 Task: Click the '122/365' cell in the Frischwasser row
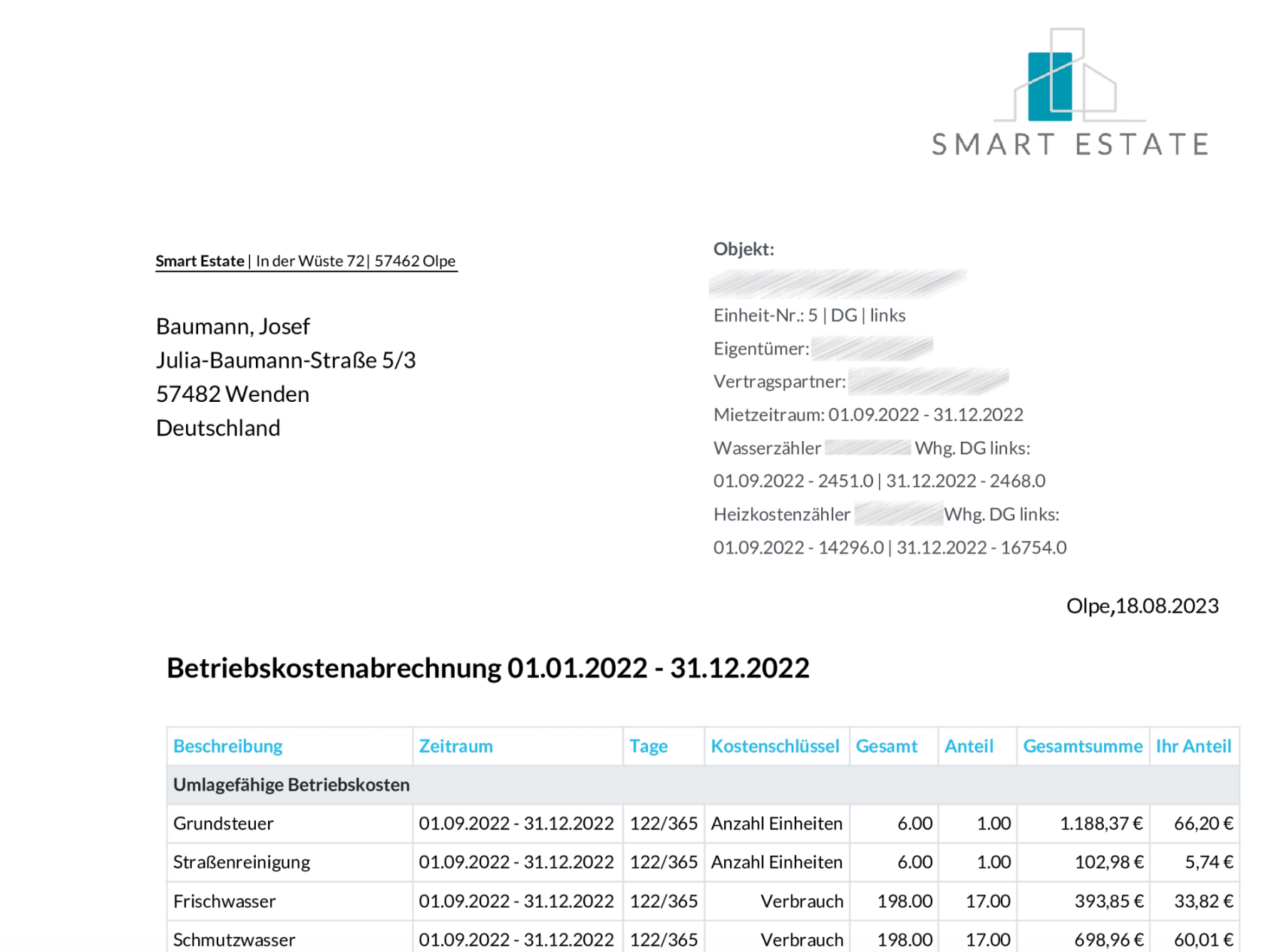pyautogui.click(x=664, y=901)
